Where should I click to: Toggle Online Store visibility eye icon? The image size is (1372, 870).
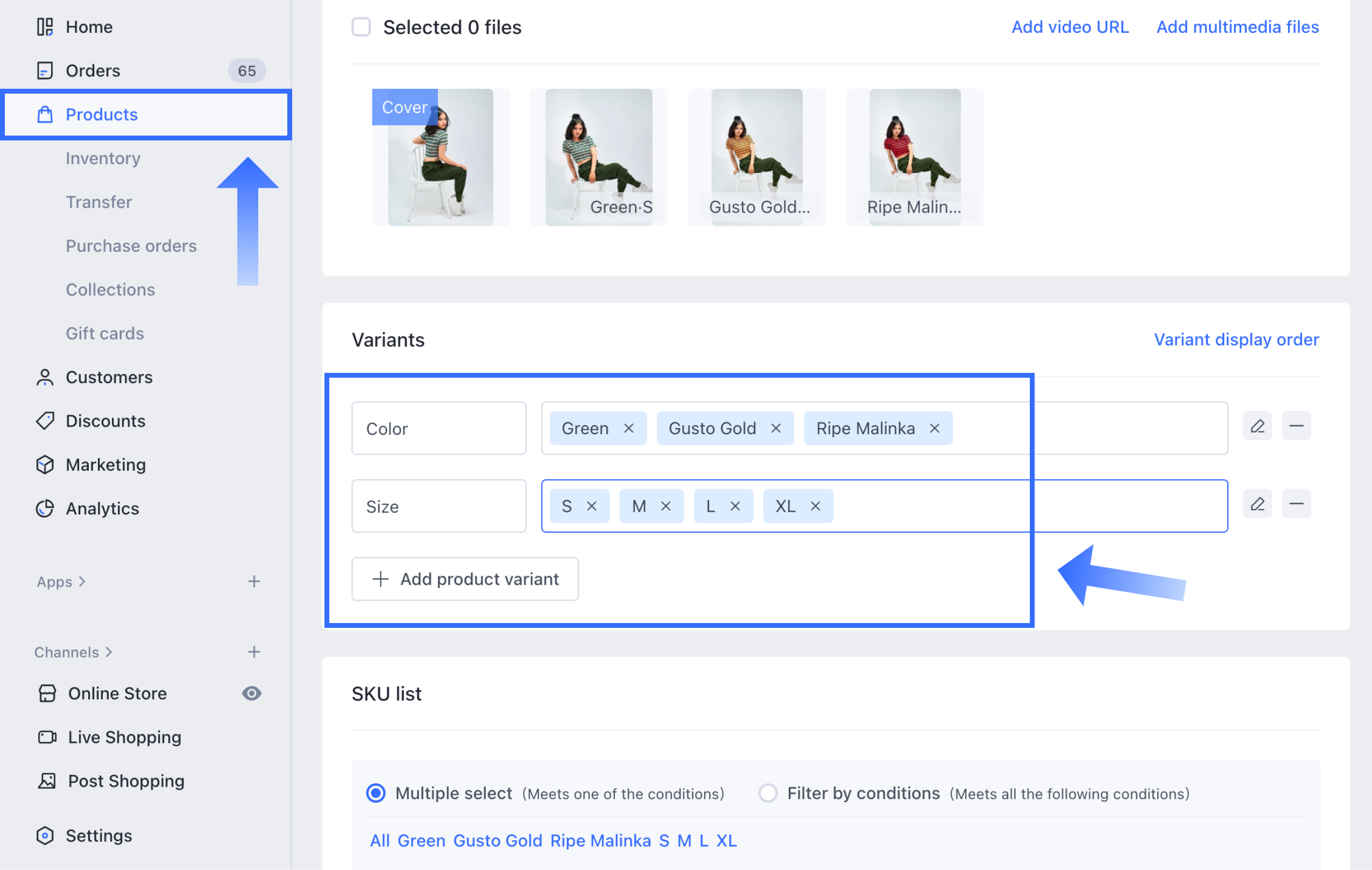[x=251, y=694]
